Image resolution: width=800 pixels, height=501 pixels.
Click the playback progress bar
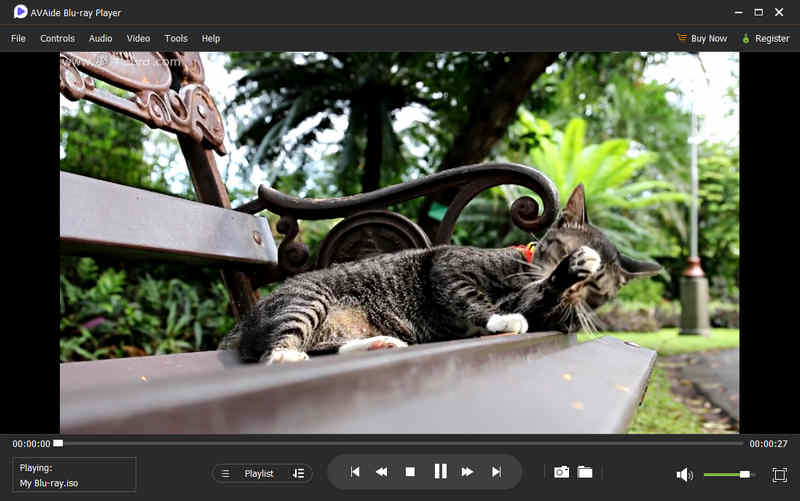pos(400,443)
